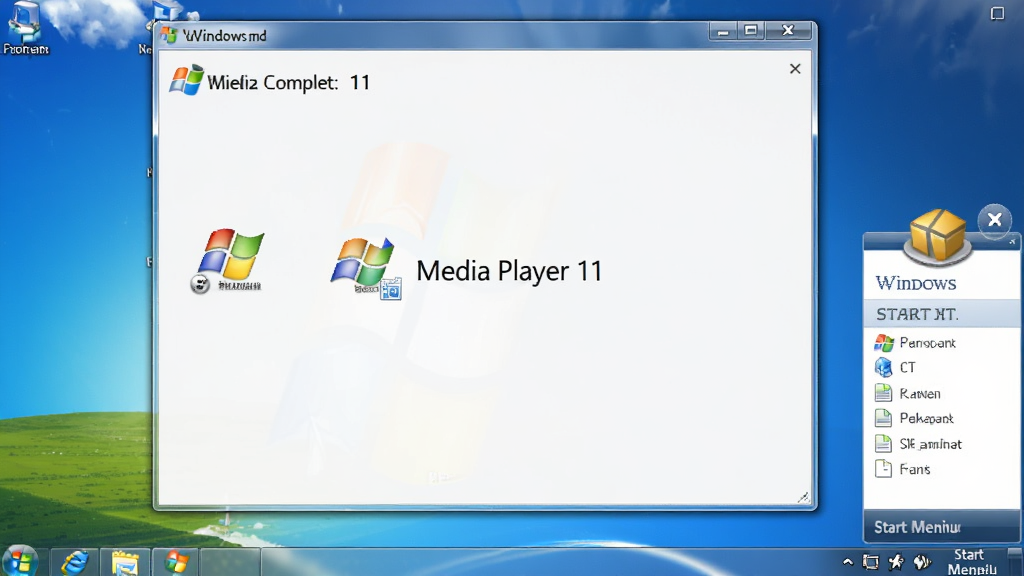Open the volume tray icon

[x=921, y=562]
